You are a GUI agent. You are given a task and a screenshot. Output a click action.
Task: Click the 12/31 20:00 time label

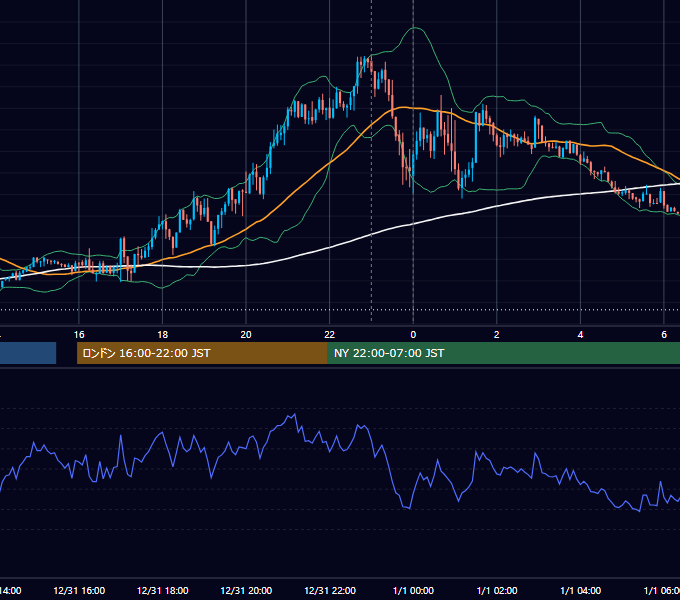[246, 590]
